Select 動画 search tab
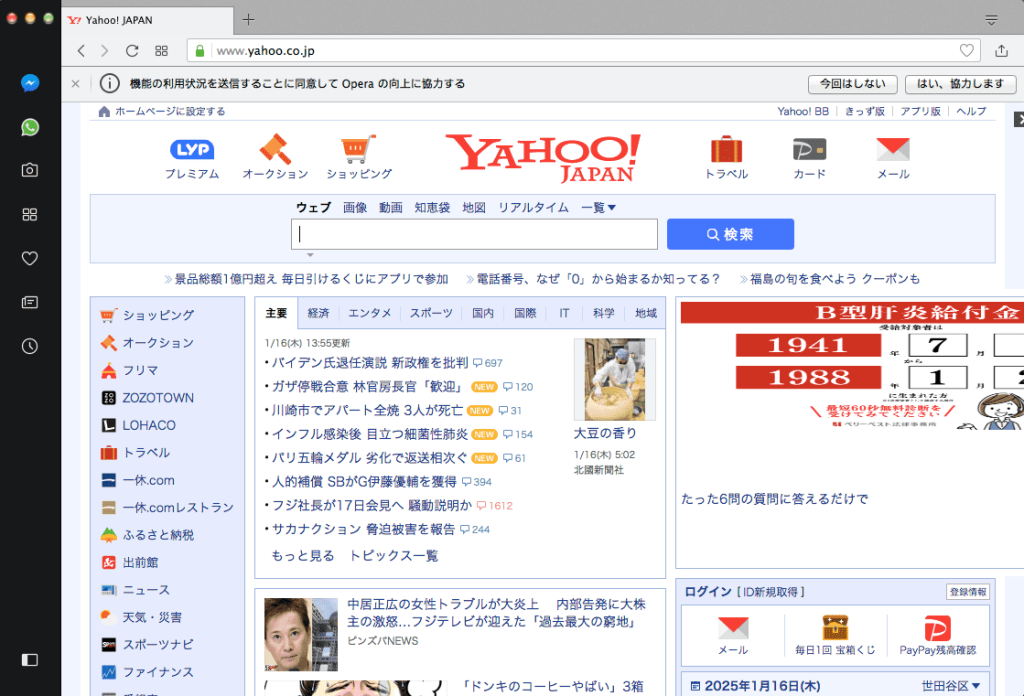Screen dimensions: 1024x696 pos(391,208)
